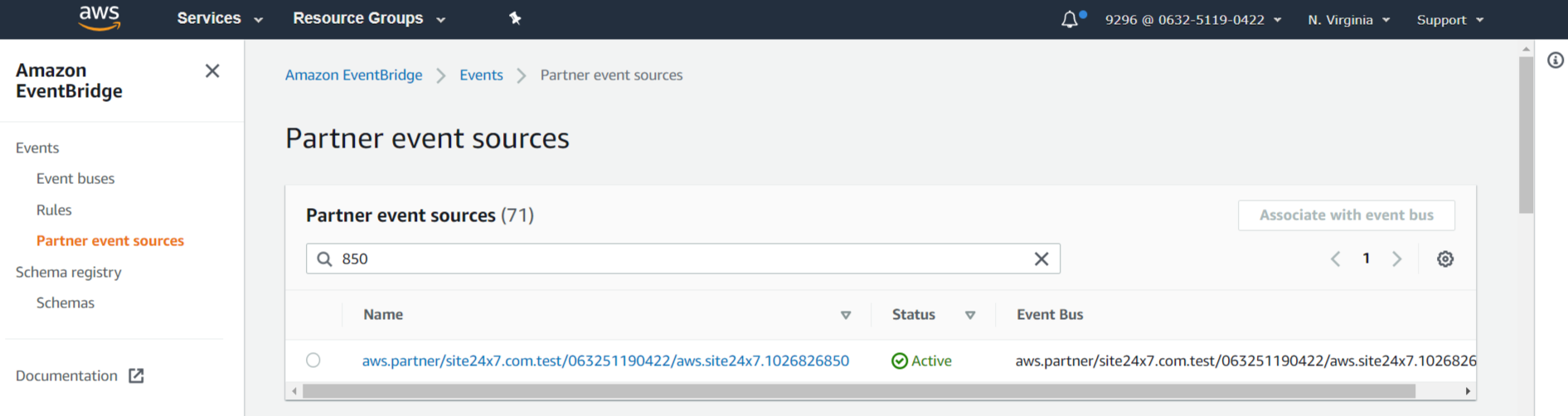Open table preferences gear icon
Screen dimensions: 1568x416
click(1444, 259)
